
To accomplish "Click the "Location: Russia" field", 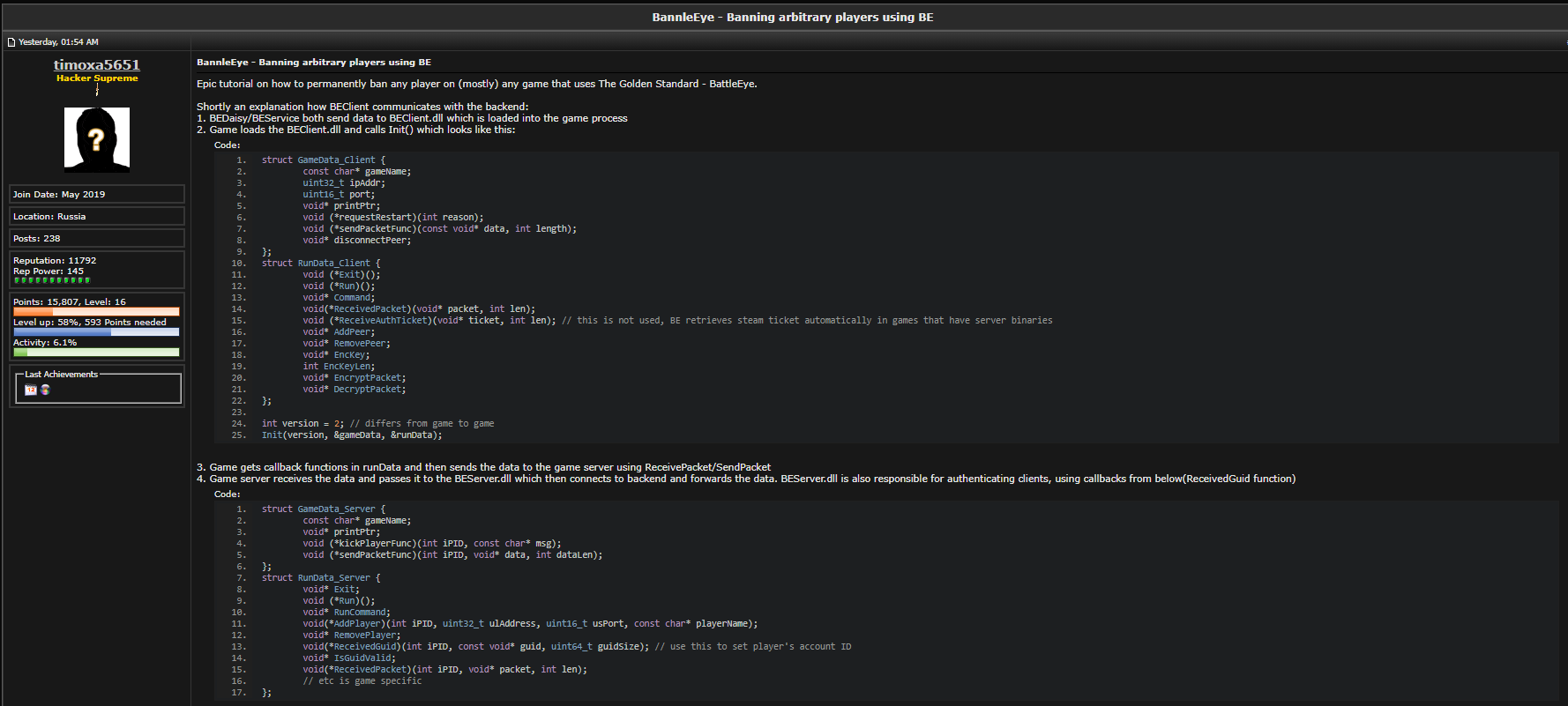I will pyautogui.click(x=97, y=216).
